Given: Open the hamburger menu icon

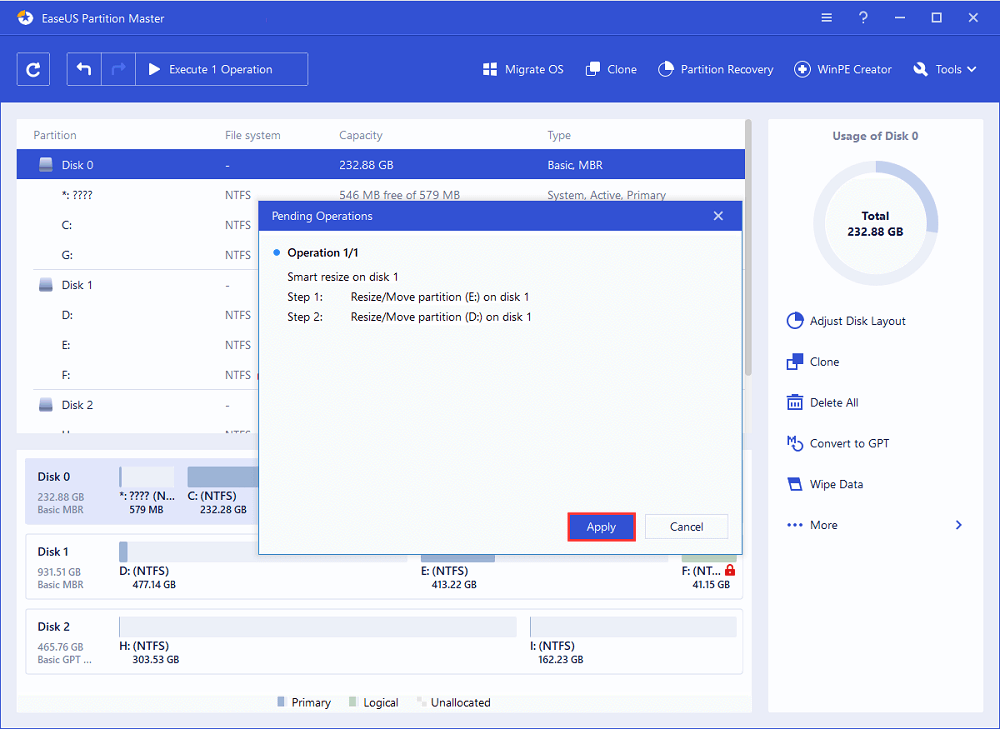Looking at the screenshot, I should tap(827, 18).
